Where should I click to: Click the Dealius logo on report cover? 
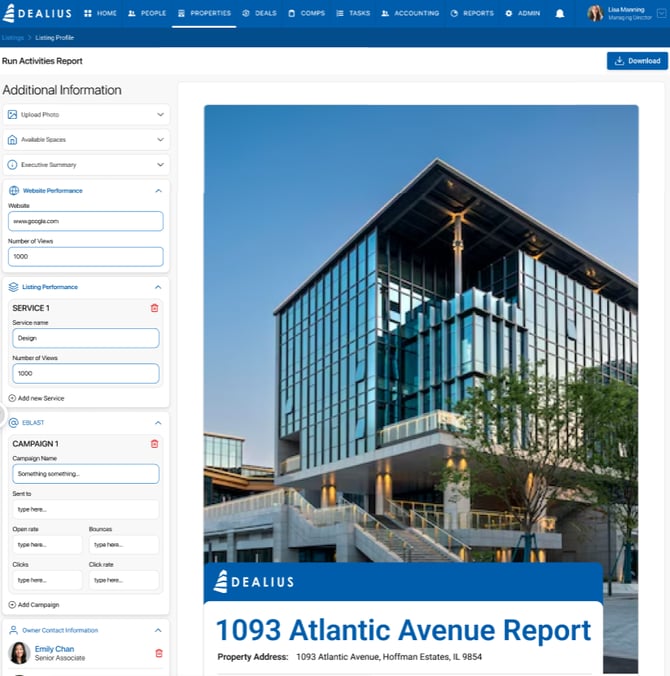tap(254, 582)
